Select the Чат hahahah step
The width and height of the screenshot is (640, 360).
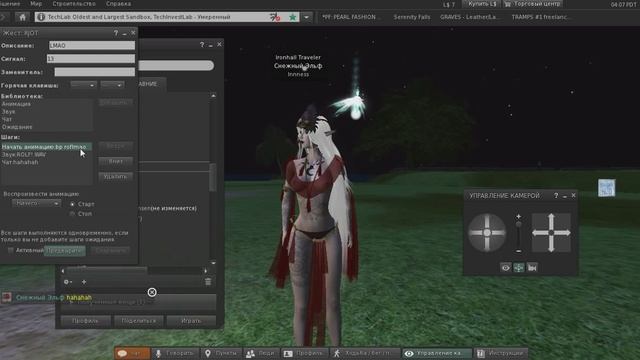coord(47,162)
